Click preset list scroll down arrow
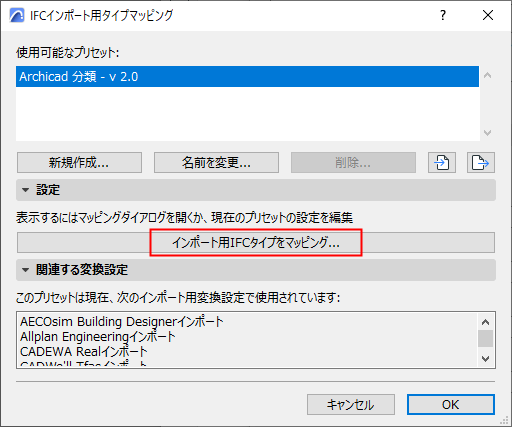 click(487, 133)
